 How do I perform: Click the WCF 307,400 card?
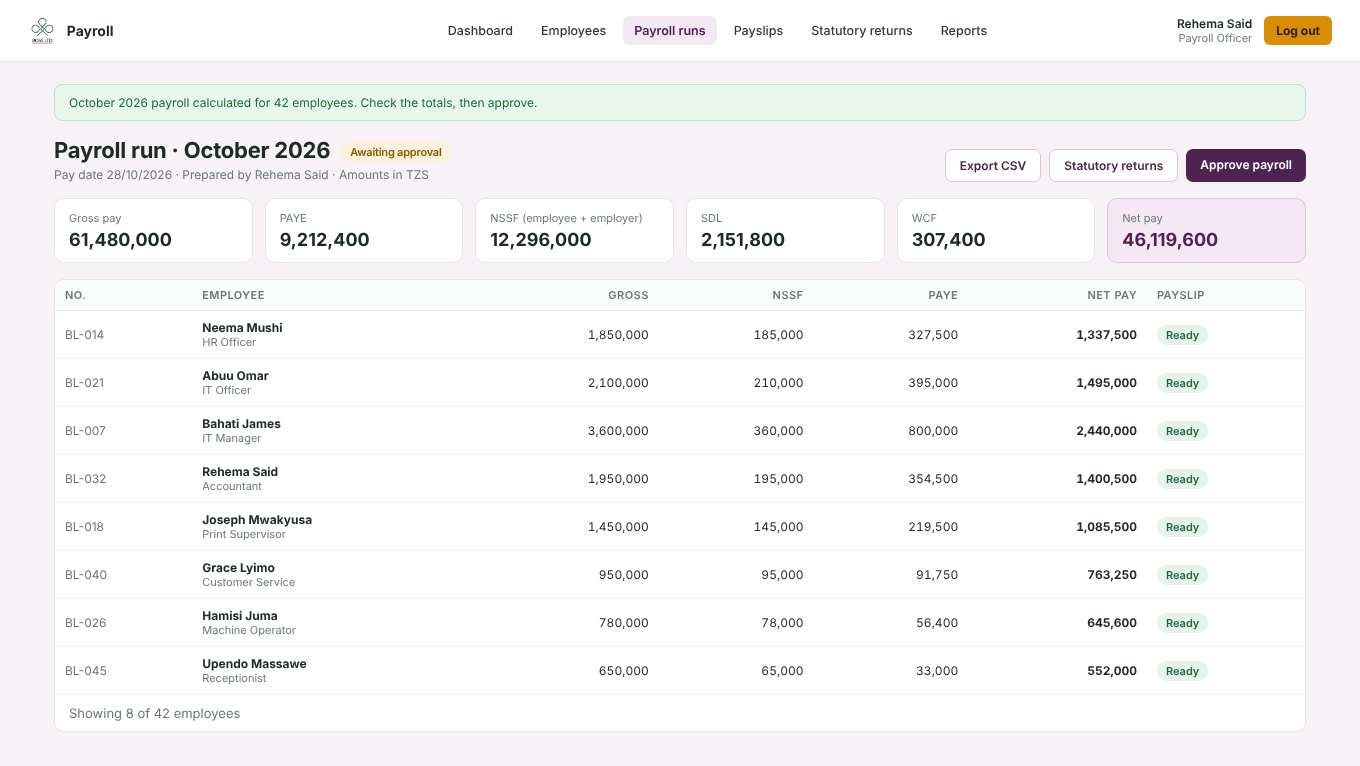(x=996, y=230)
